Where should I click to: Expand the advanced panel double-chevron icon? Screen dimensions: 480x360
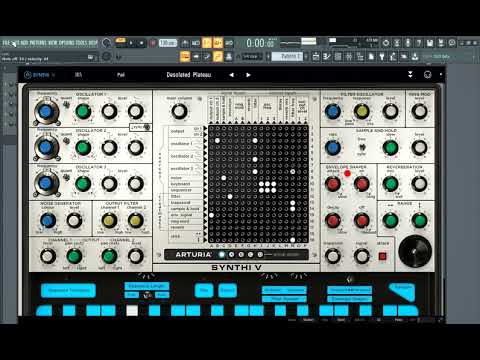pyautogui.click(x=410, y=75)
